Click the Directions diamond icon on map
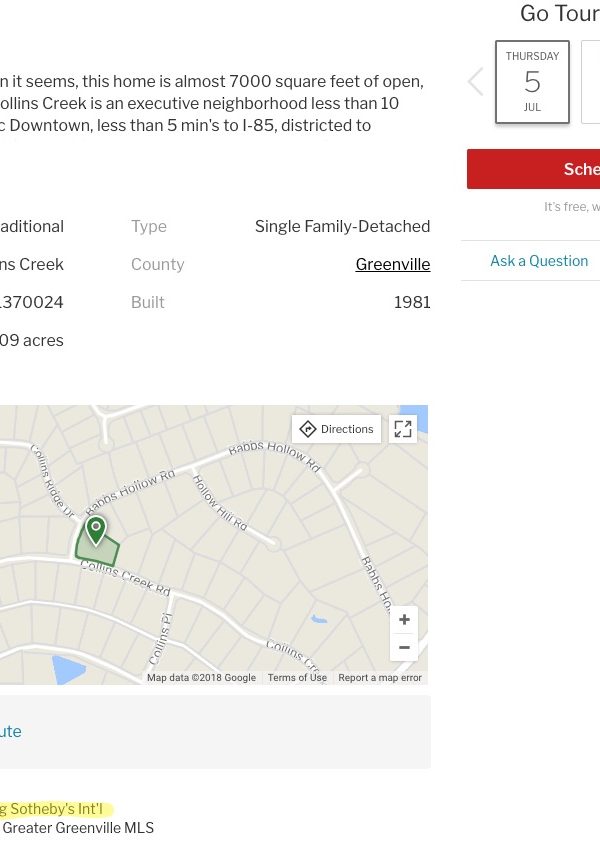The height and width of the screenshot is (843, 600). (x=308, y=429)
